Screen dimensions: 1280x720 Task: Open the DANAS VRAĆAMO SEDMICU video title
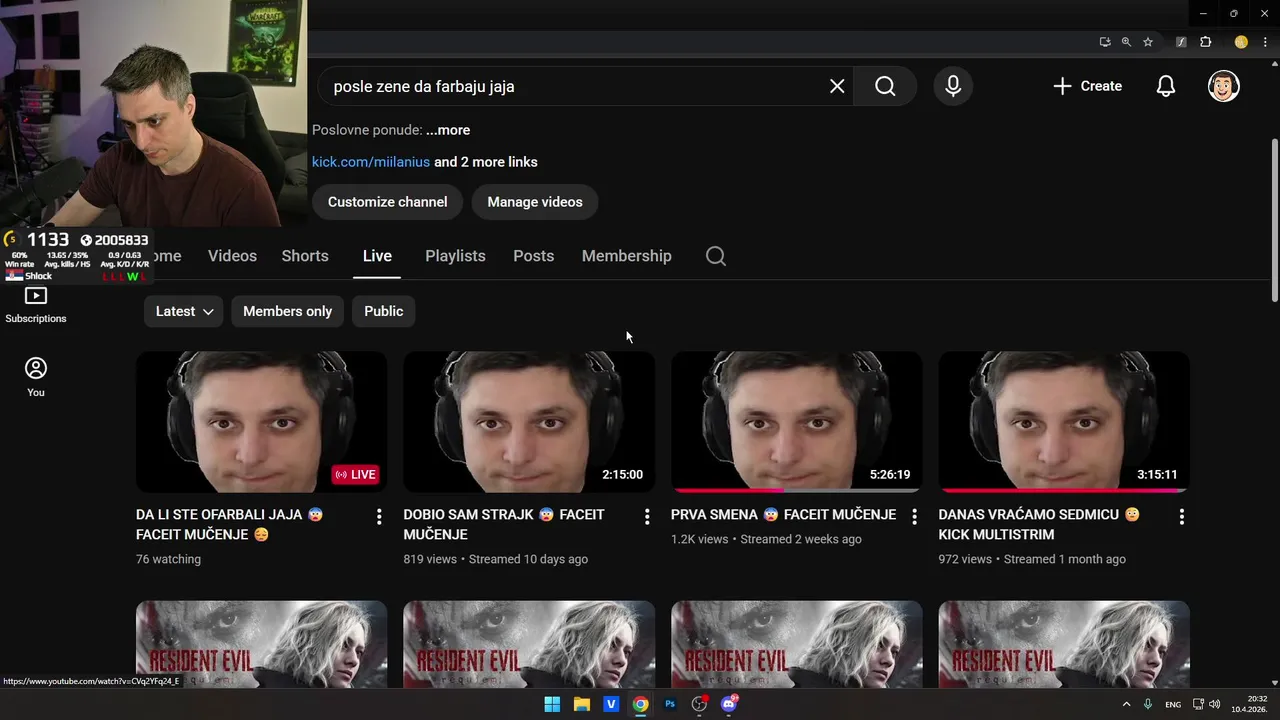click(x=1039, y=525)
